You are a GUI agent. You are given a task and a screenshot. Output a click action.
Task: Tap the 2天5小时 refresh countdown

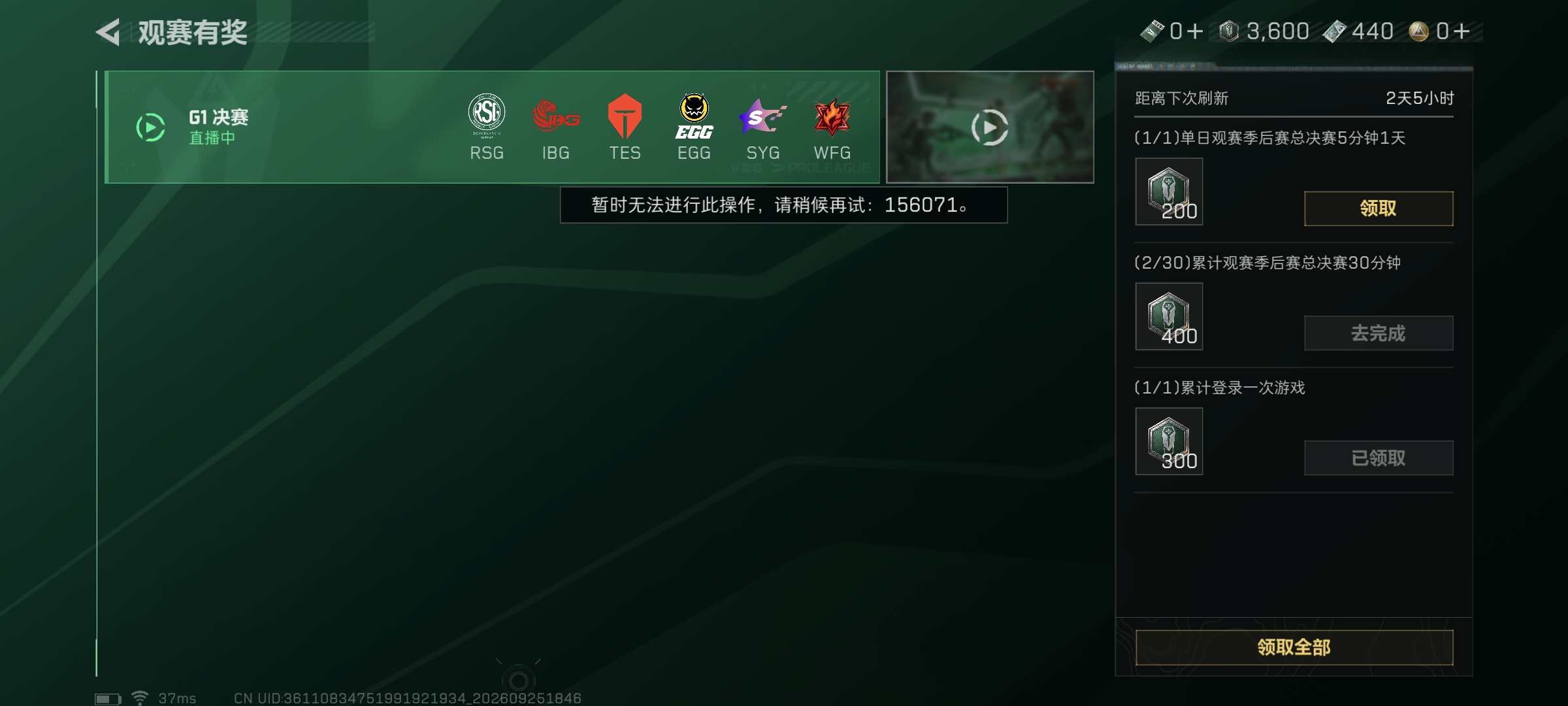click(1420, 99)
